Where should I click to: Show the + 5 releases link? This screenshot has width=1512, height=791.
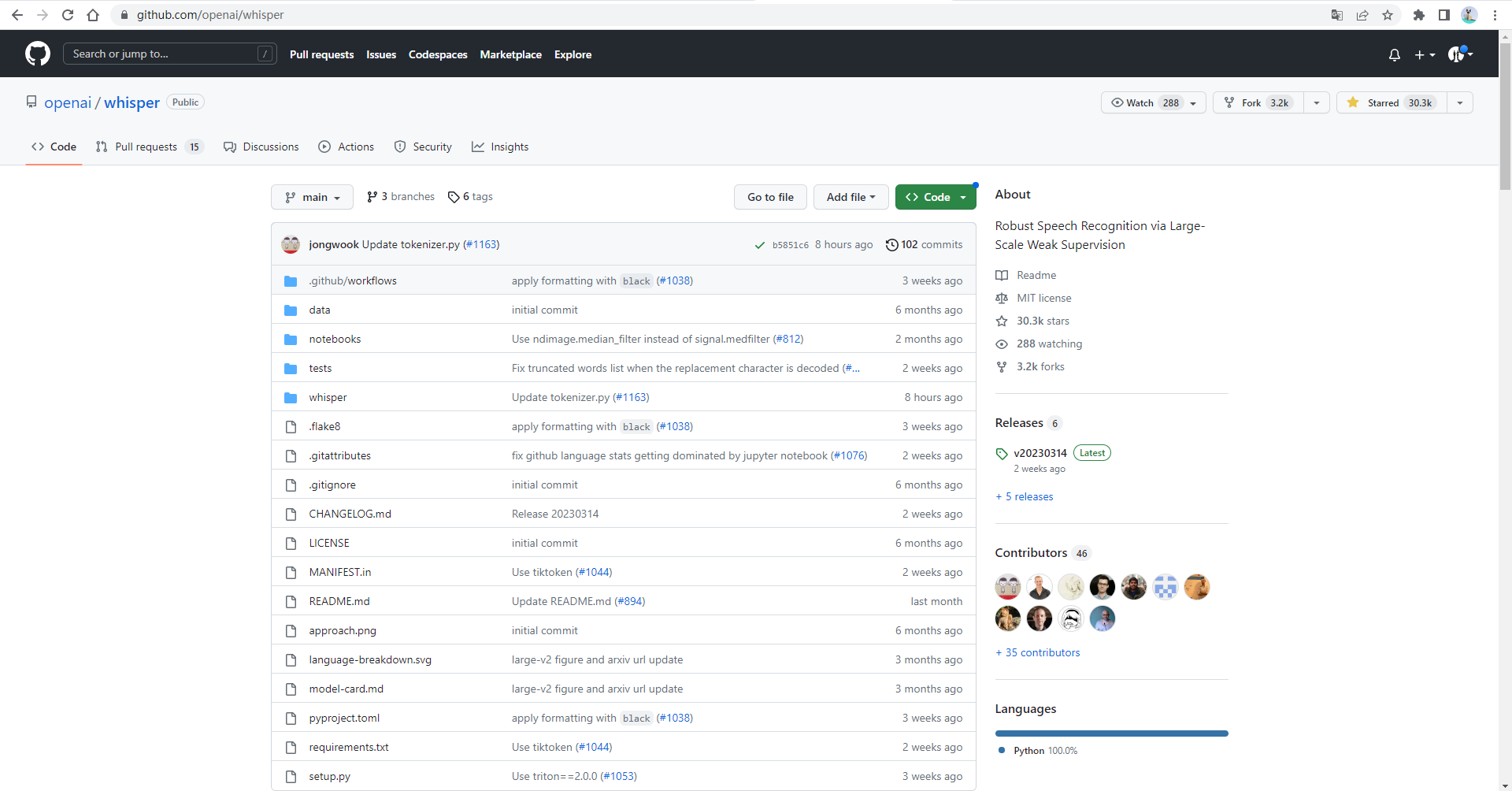point(1025,497)
